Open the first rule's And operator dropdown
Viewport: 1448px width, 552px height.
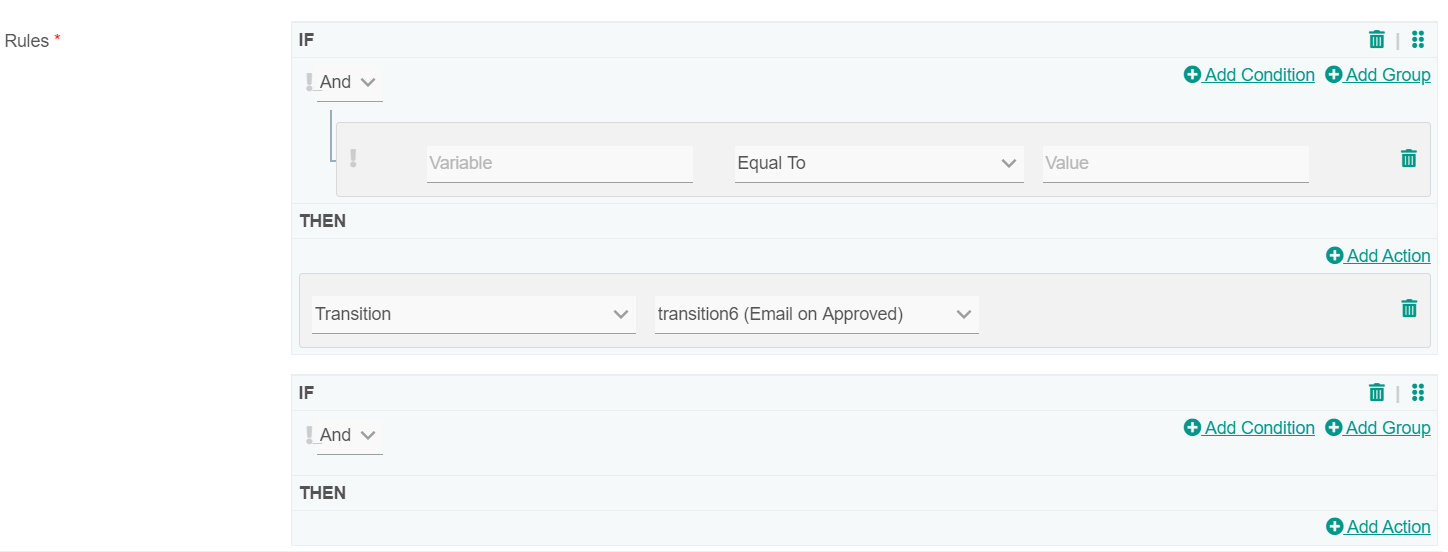pos(349,82)
